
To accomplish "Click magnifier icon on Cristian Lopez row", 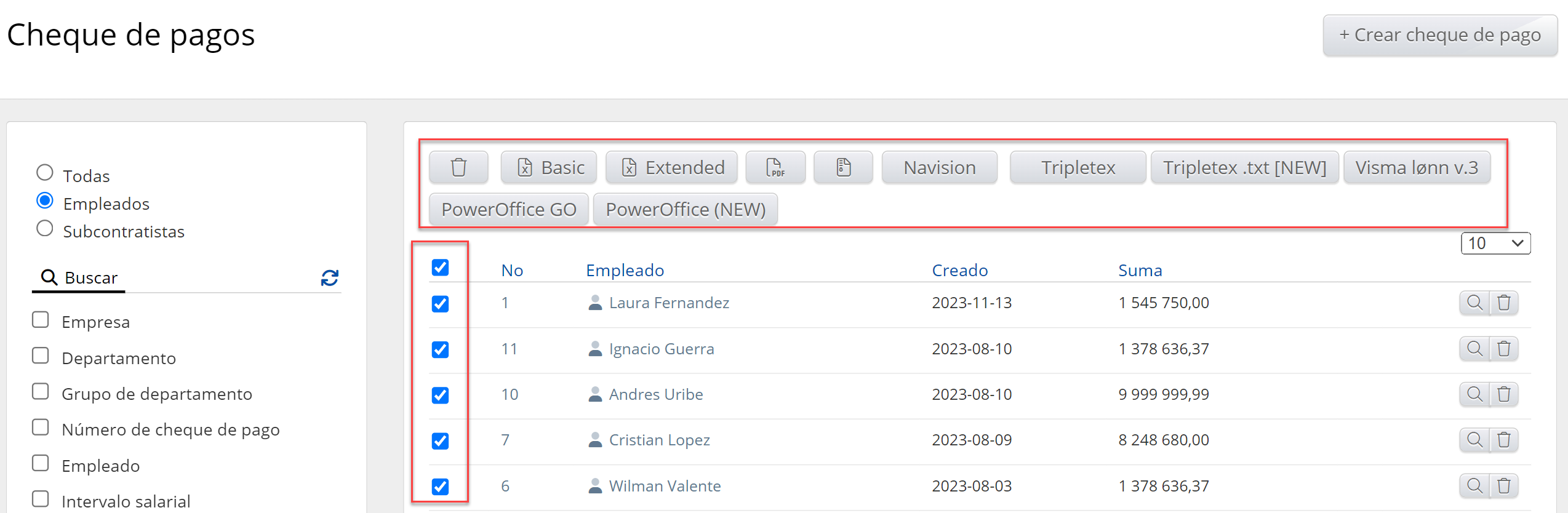I will click(x=1474, y=440).
